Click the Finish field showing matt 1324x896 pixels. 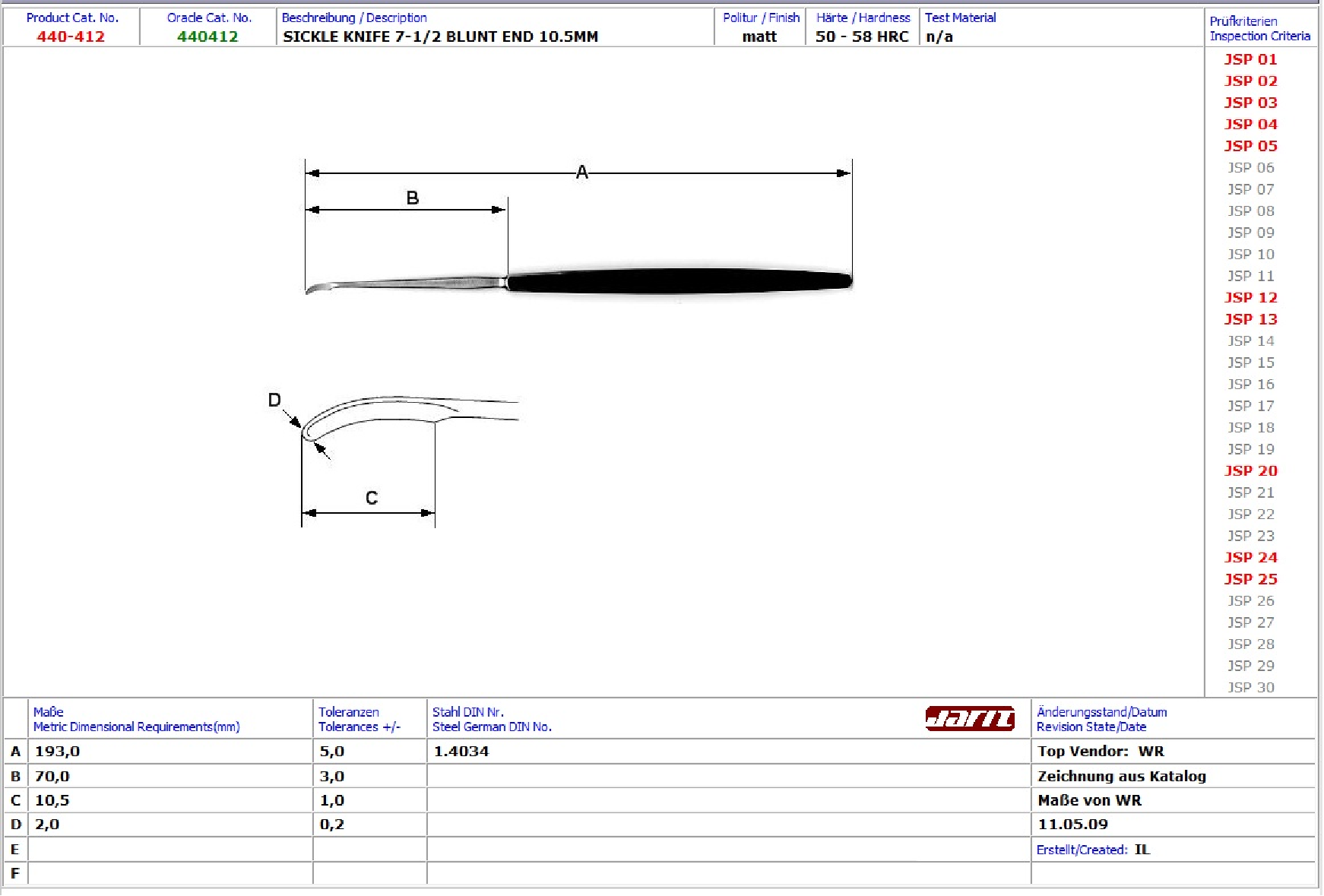click(759, 36)
